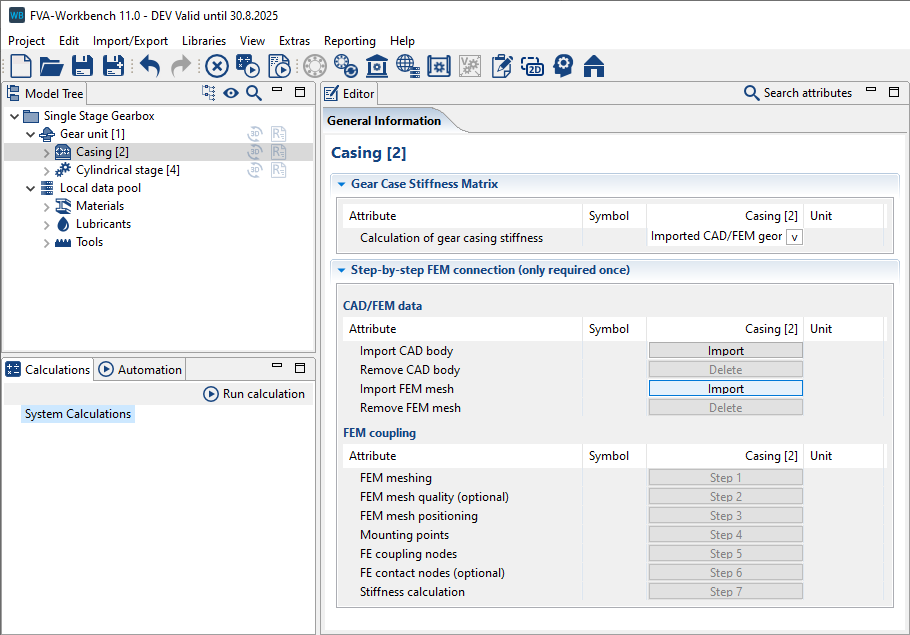This screenshot has width=910, height=635.
Task: Collapse the Gear Case Stiffness Matrix section
Action: pos(341,184)
